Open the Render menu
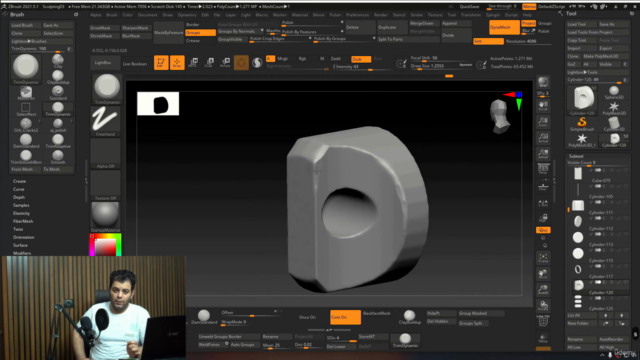Screen dimensions: 640x360 (380, 15)
